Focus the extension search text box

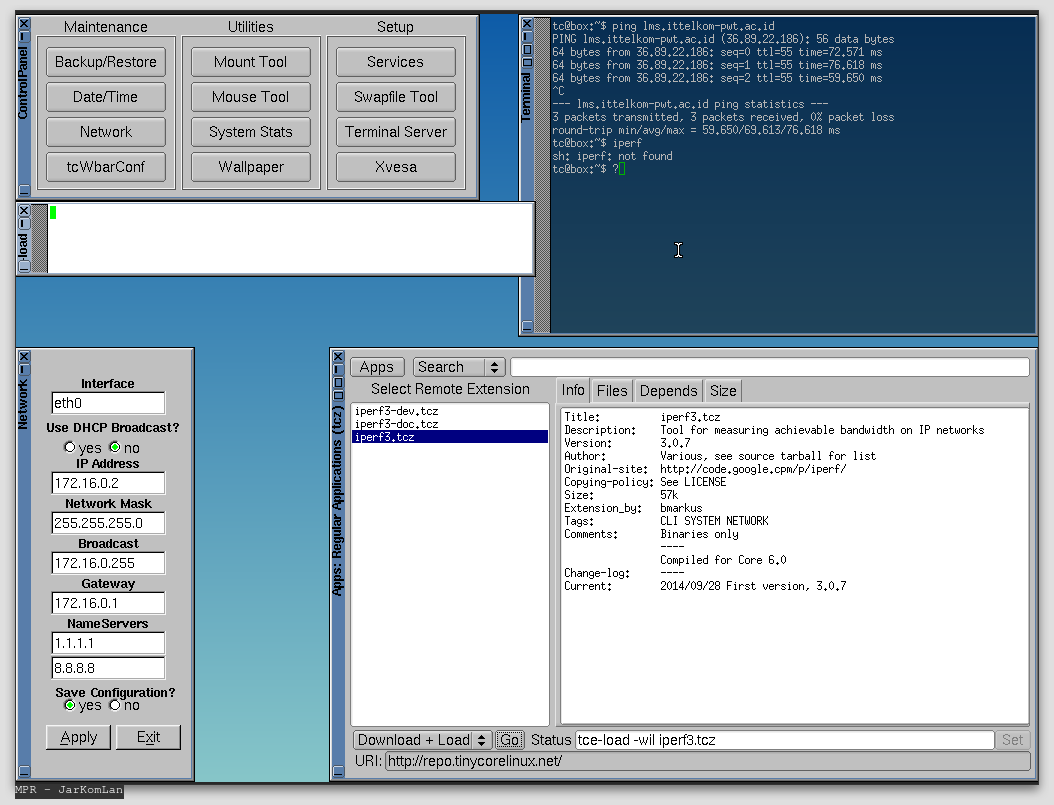tap(769, 367)
